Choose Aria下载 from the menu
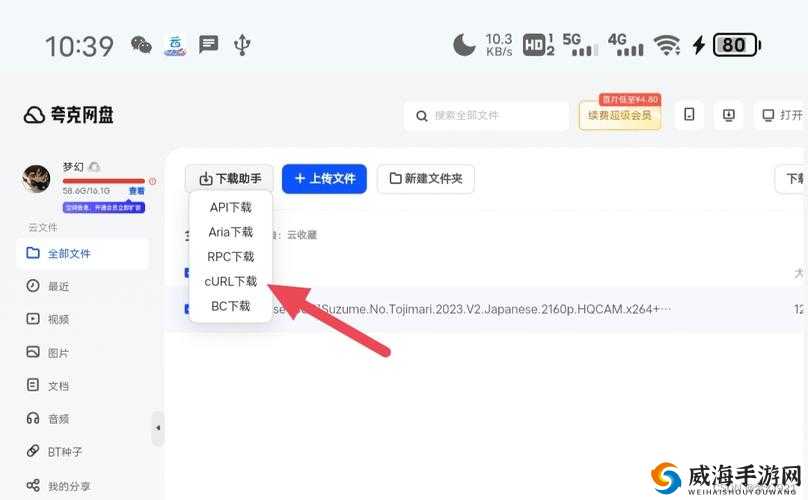The height and width of the screenshot is (500, 808). click(x=230, y=232)
